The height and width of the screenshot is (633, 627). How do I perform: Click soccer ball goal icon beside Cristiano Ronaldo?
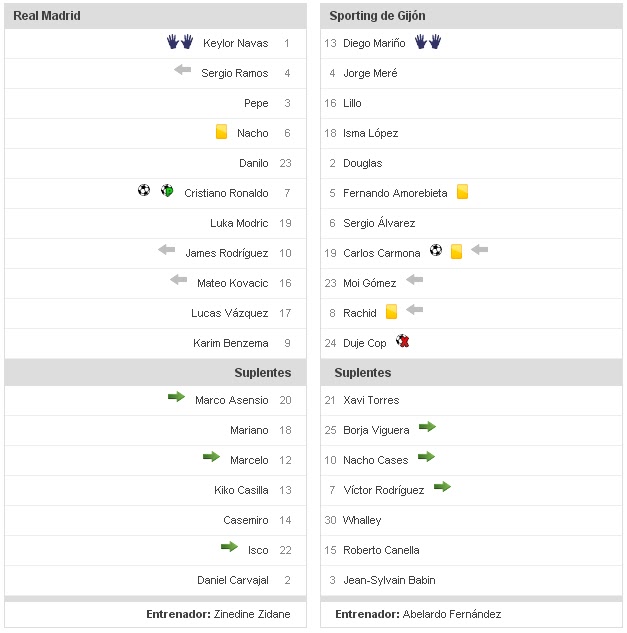144,191
